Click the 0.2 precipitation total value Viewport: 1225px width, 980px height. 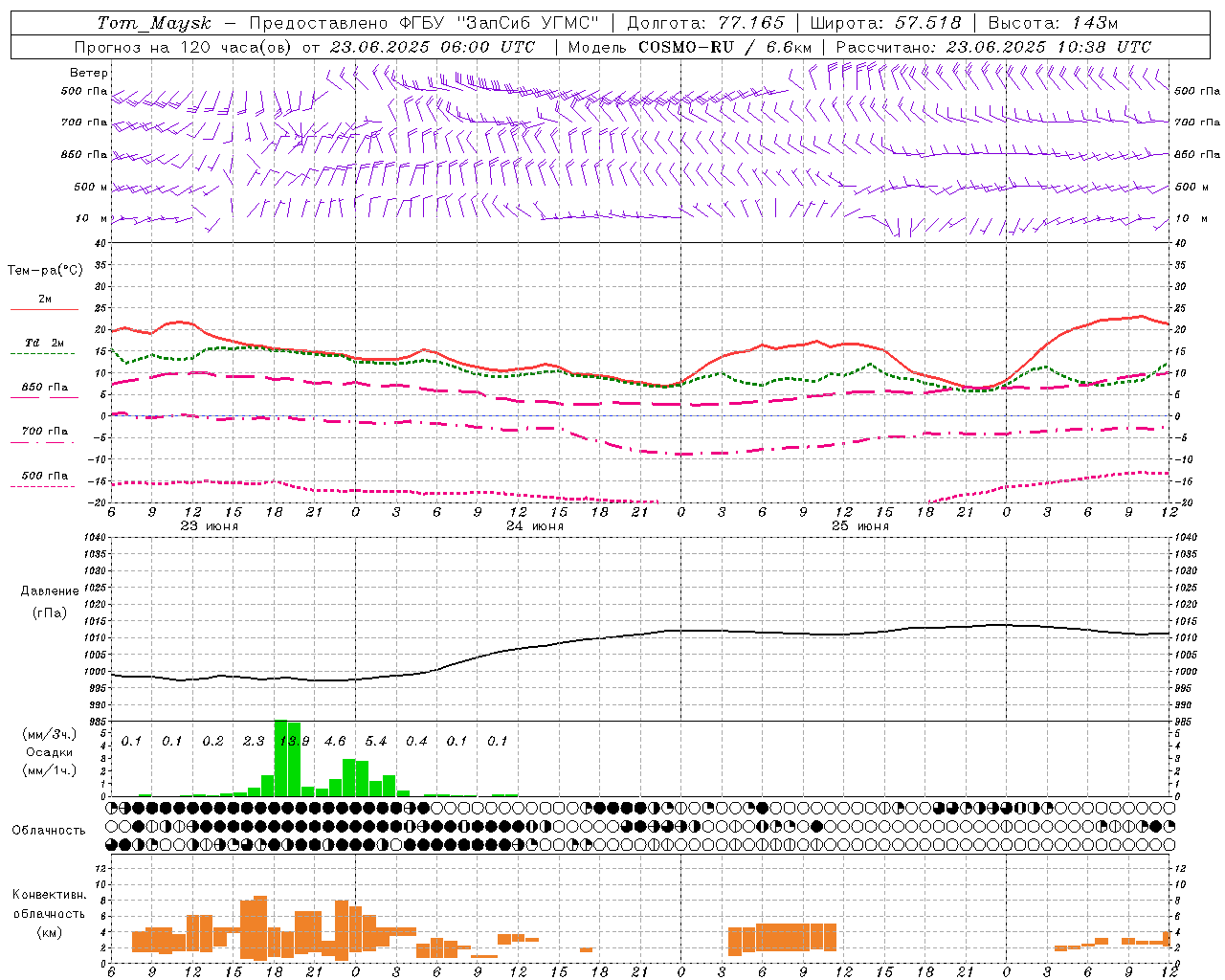coord(212,741)
